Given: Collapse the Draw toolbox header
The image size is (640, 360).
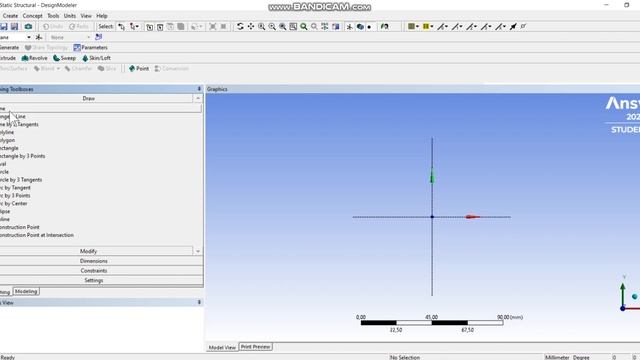Looking at the screenshot, I should [x=89, y=99].
